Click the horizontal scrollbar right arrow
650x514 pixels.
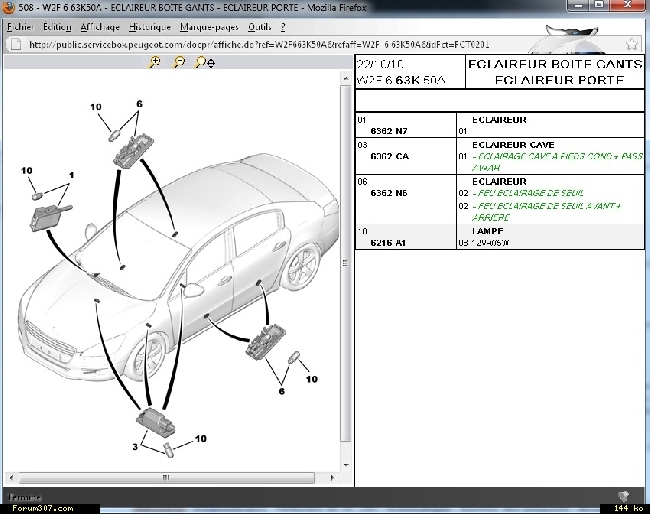click(332, 478)
